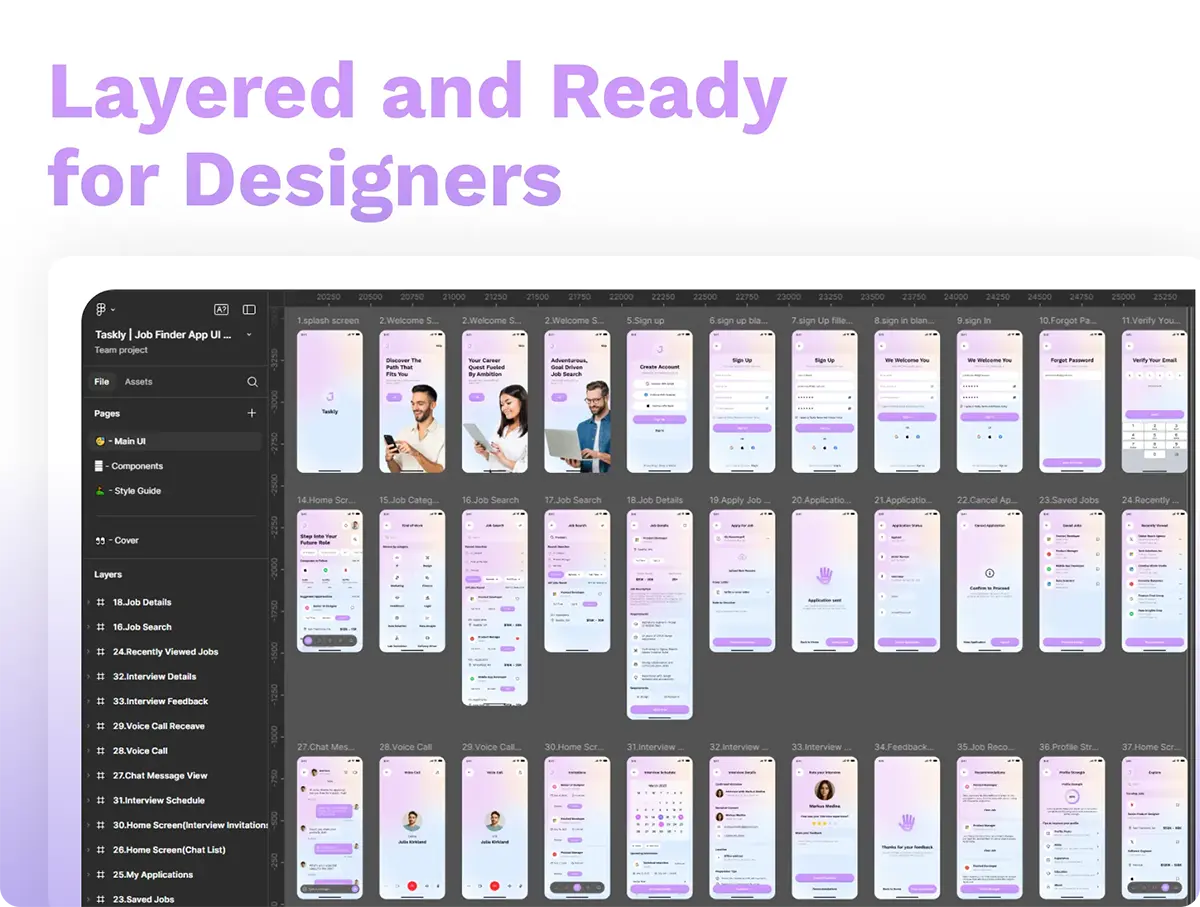Expand the 23.Saved Jobs layer group
This screenshot has height=907, width=1200.
tap(88, 900)
